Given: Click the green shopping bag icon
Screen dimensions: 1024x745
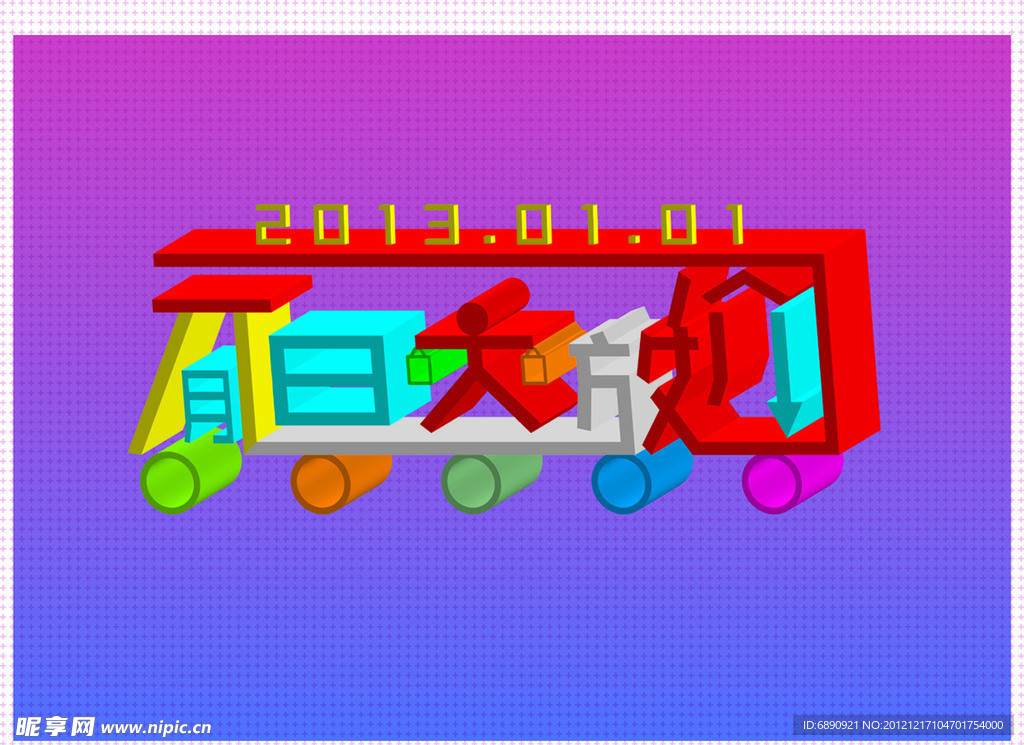Looking at the screenshot, I should click(420, 370).
